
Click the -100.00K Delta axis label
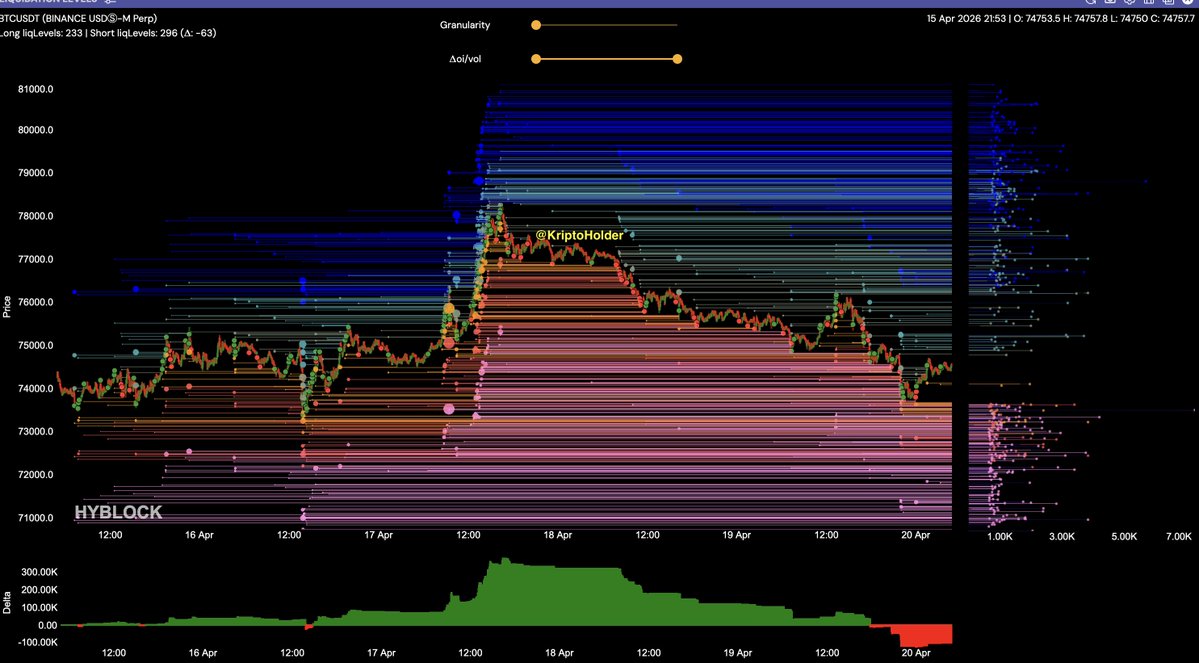38,642
